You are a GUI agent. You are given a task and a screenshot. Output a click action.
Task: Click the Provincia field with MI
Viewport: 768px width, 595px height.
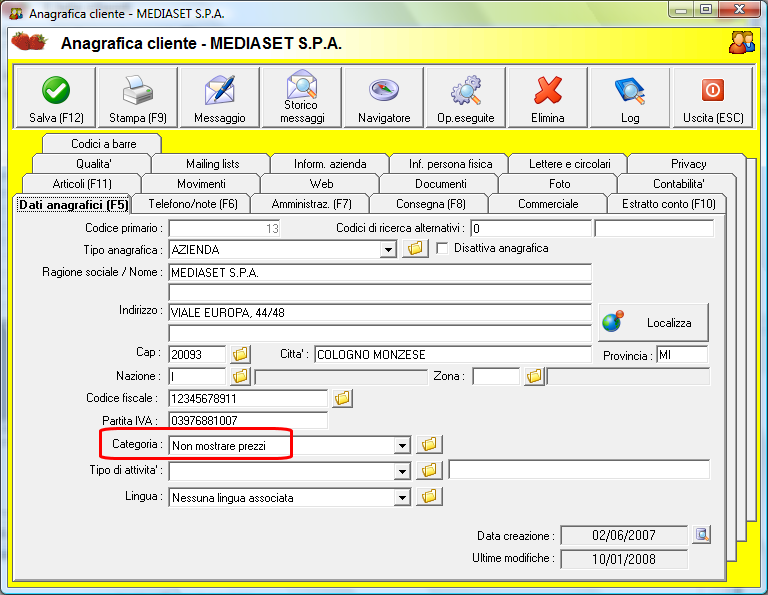pos(682,354)
